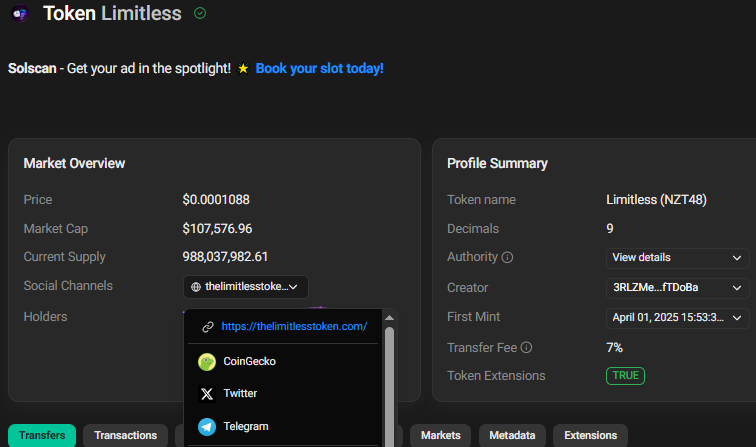Open the CoinGecko entry
The height and width of the screenshot is (447, 756).
[283, 361]
